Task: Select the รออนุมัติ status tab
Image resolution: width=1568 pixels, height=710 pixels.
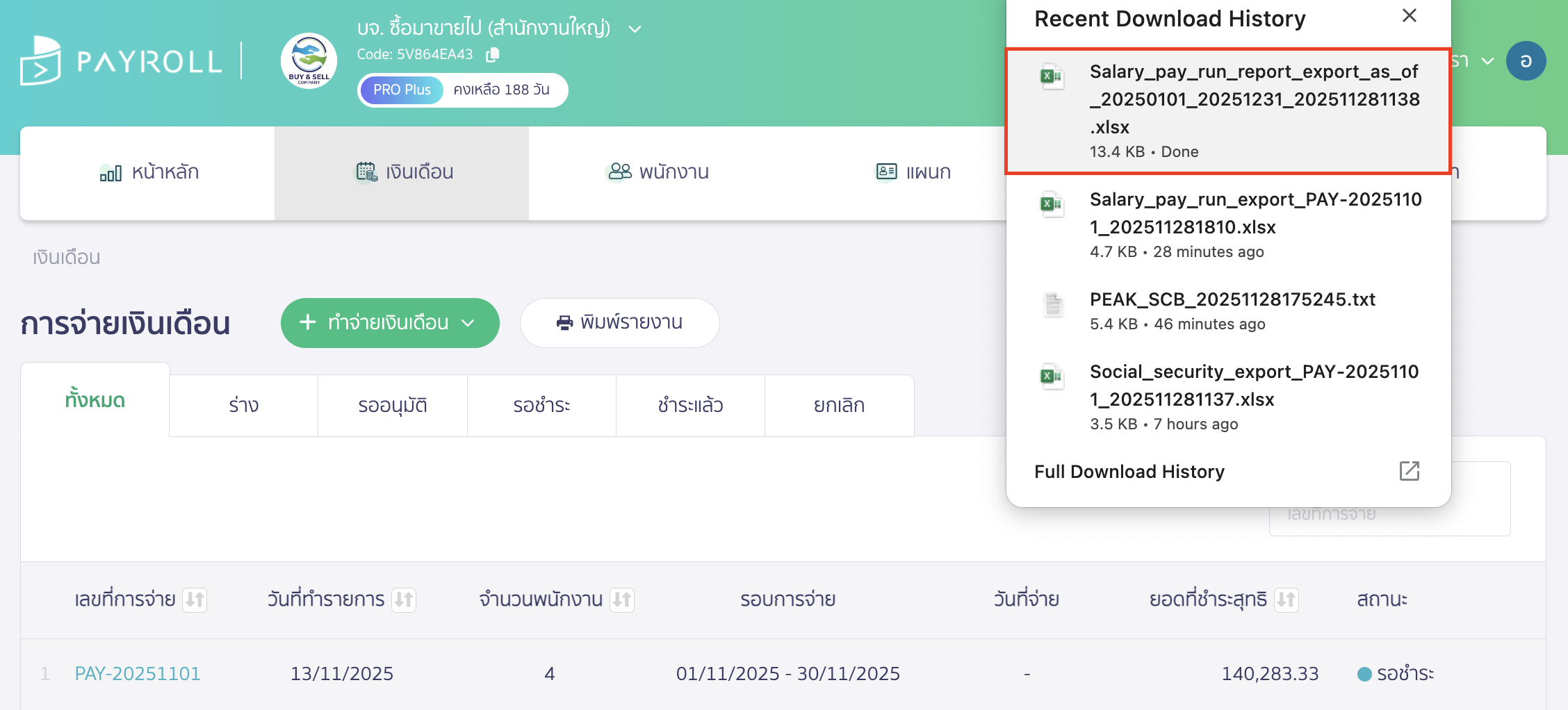Action: (x=392, y=406)
